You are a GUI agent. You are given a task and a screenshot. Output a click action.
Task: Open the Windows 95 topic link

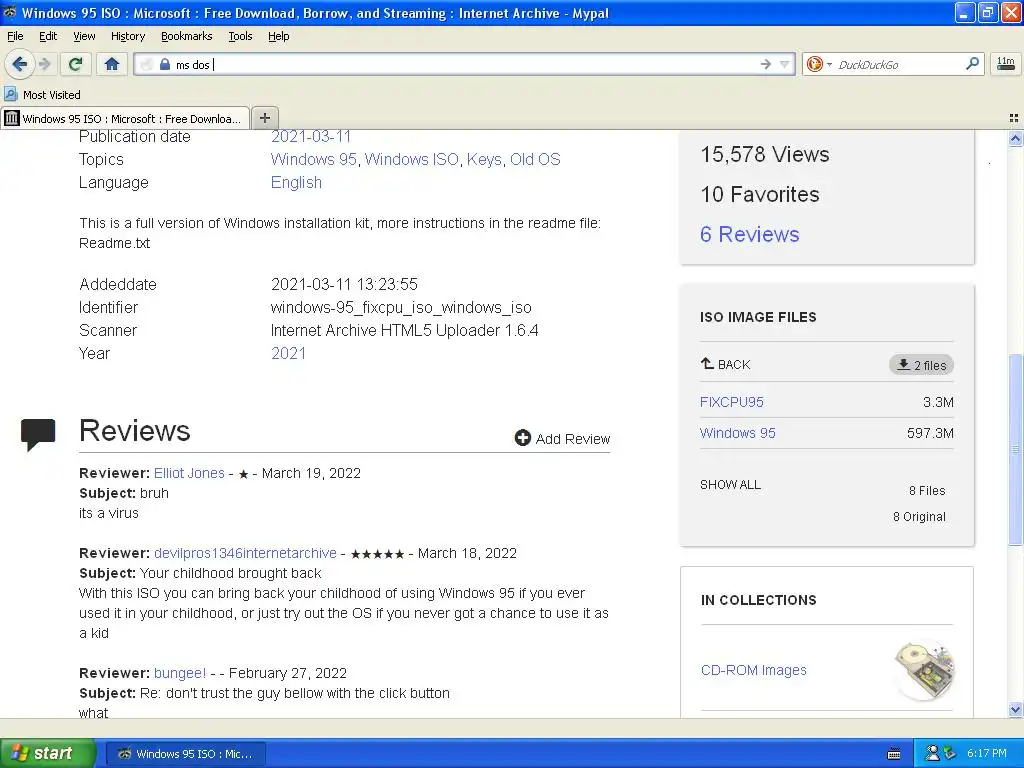313,159
